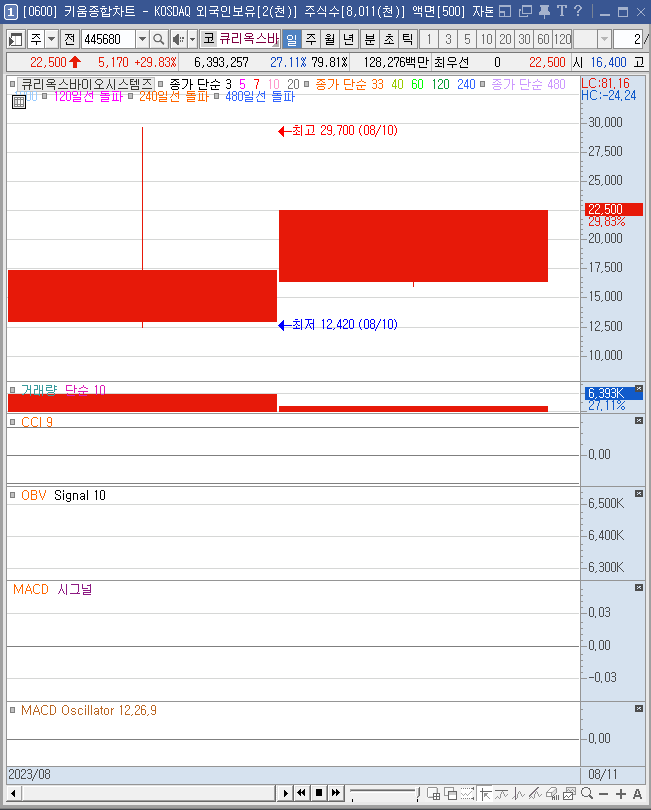Select interval button 5
The image size is (651, 810).
[x=467, y=39]
